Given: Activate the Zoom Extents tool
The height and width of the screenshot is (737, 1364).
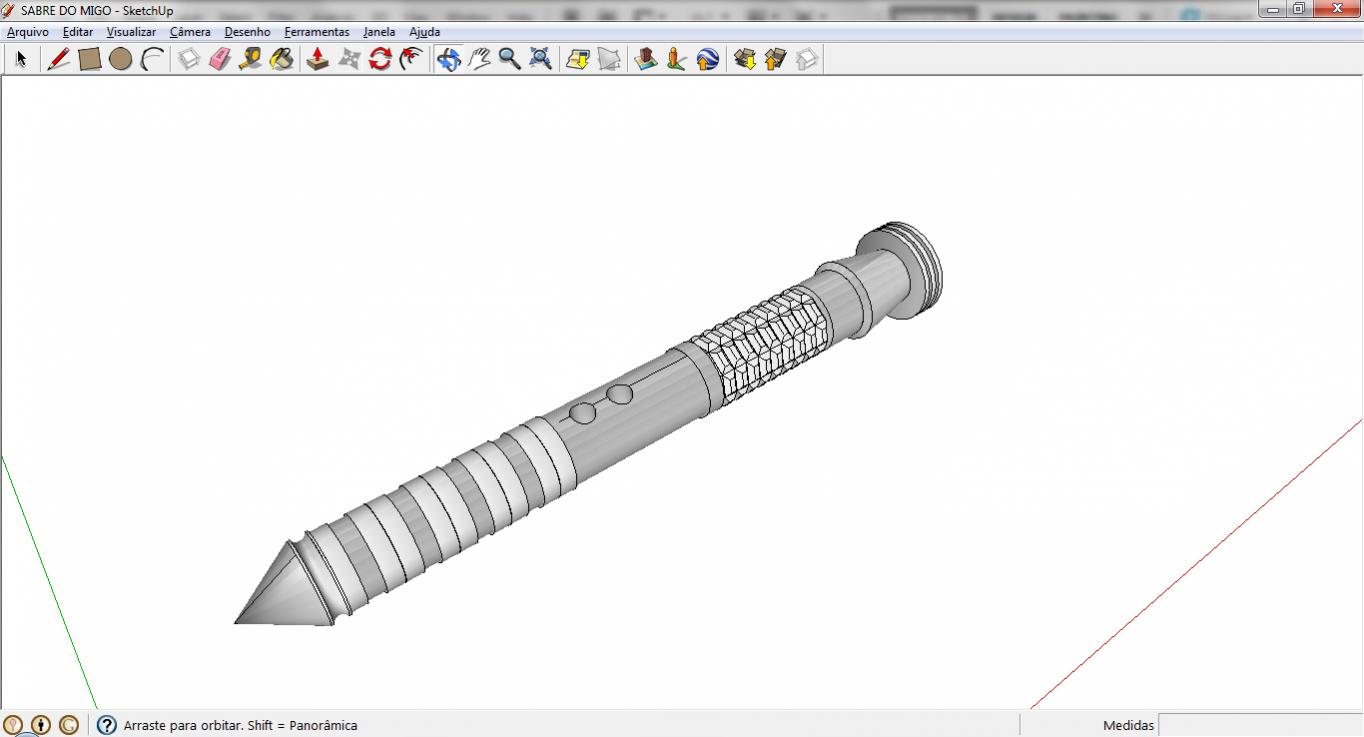Looking at the screenshot, I should (x=541, y=60).
